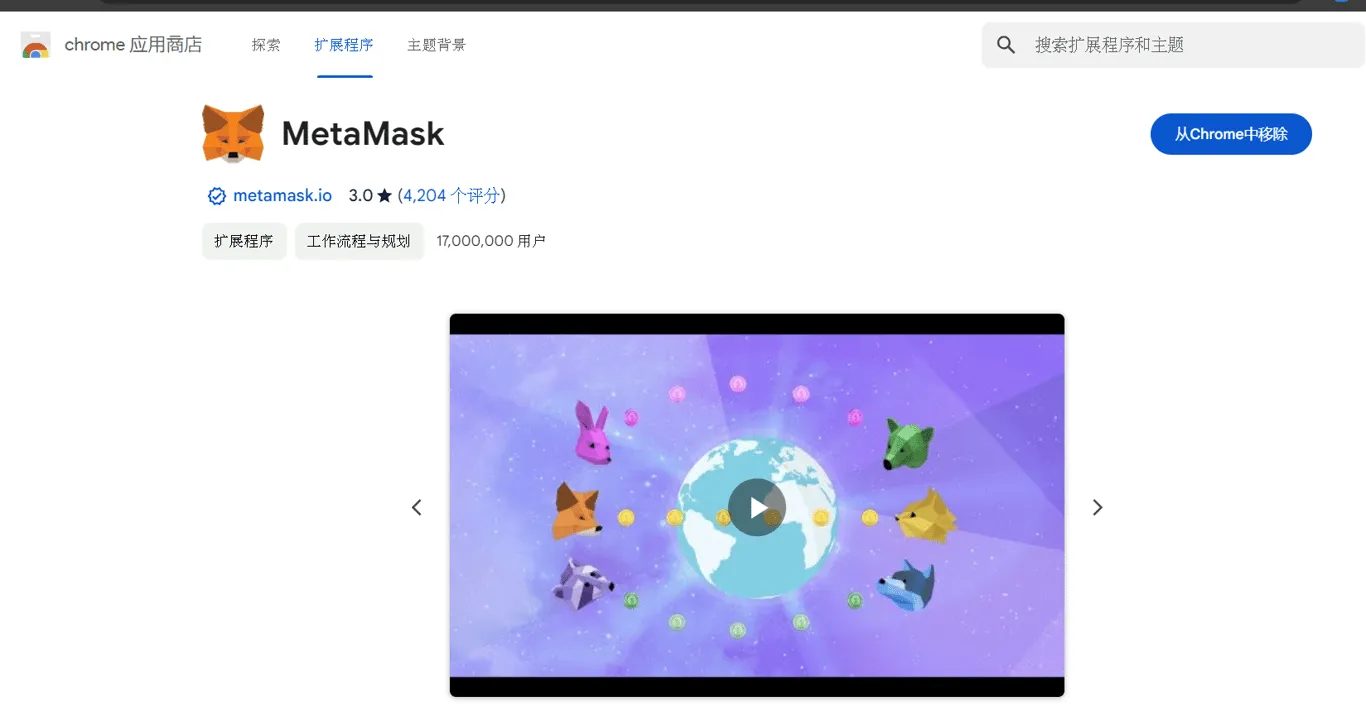
Task: Show the previous screenshot with left arrow
Action: [417, 507]
